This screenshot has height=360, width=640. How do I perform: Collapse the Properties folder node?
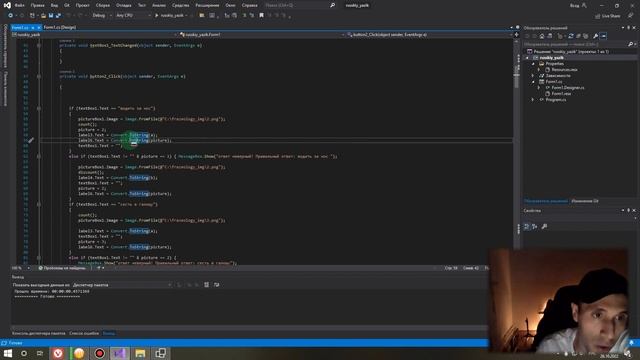pyautogui.click(x=533, y=64)
